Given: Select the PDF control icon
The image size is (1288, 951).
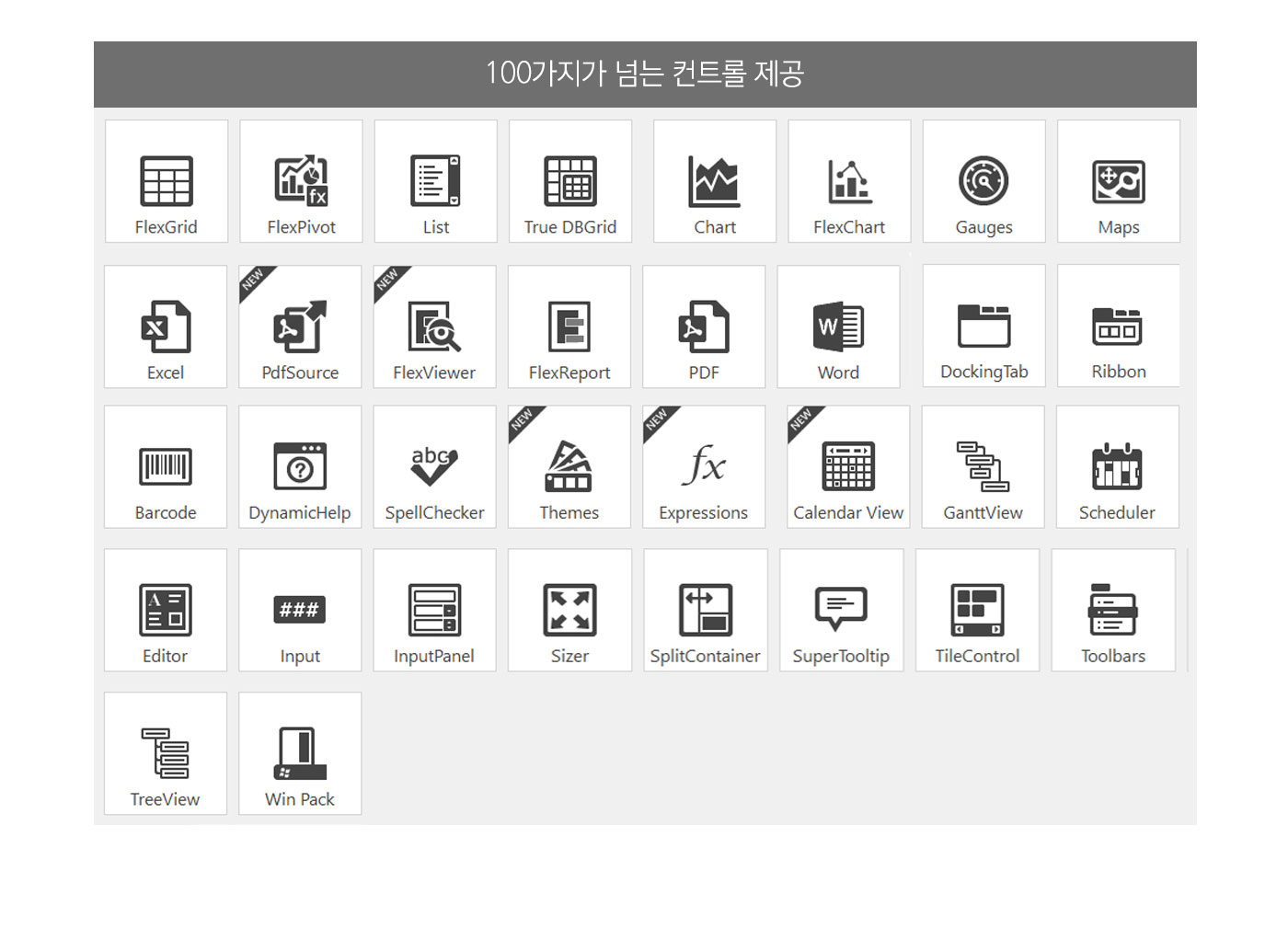Looking at the screenshot, I should click(x=704, y=327).
